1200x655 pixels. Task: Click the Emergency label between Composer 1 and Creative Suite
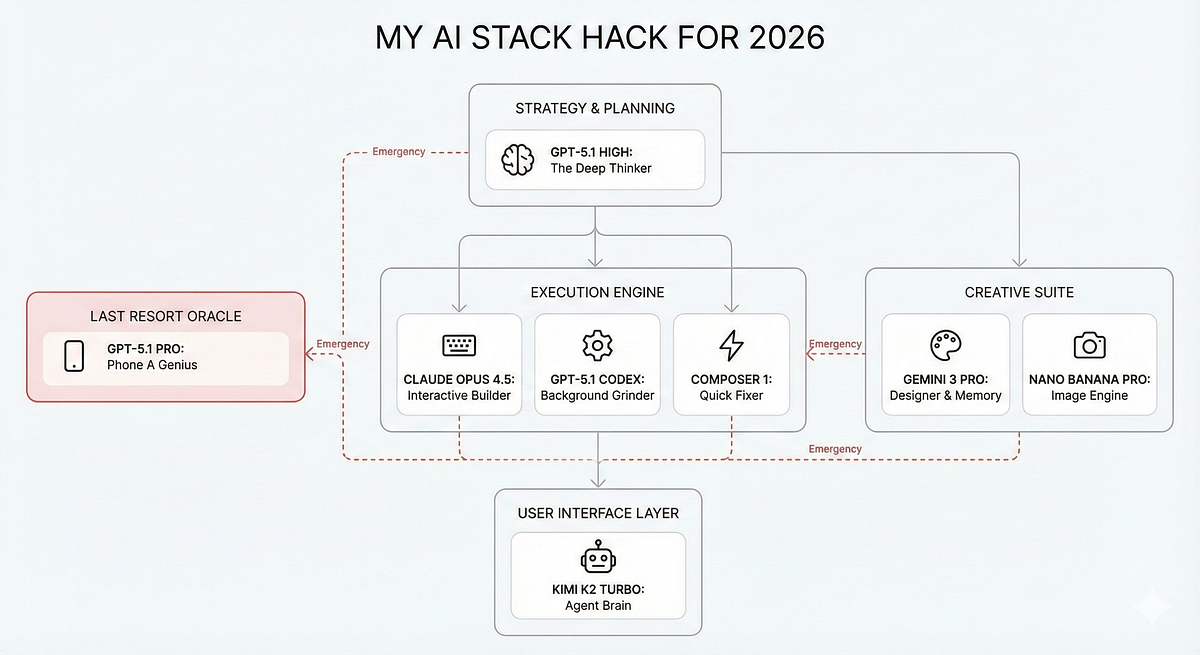click(x=835, y=344)
